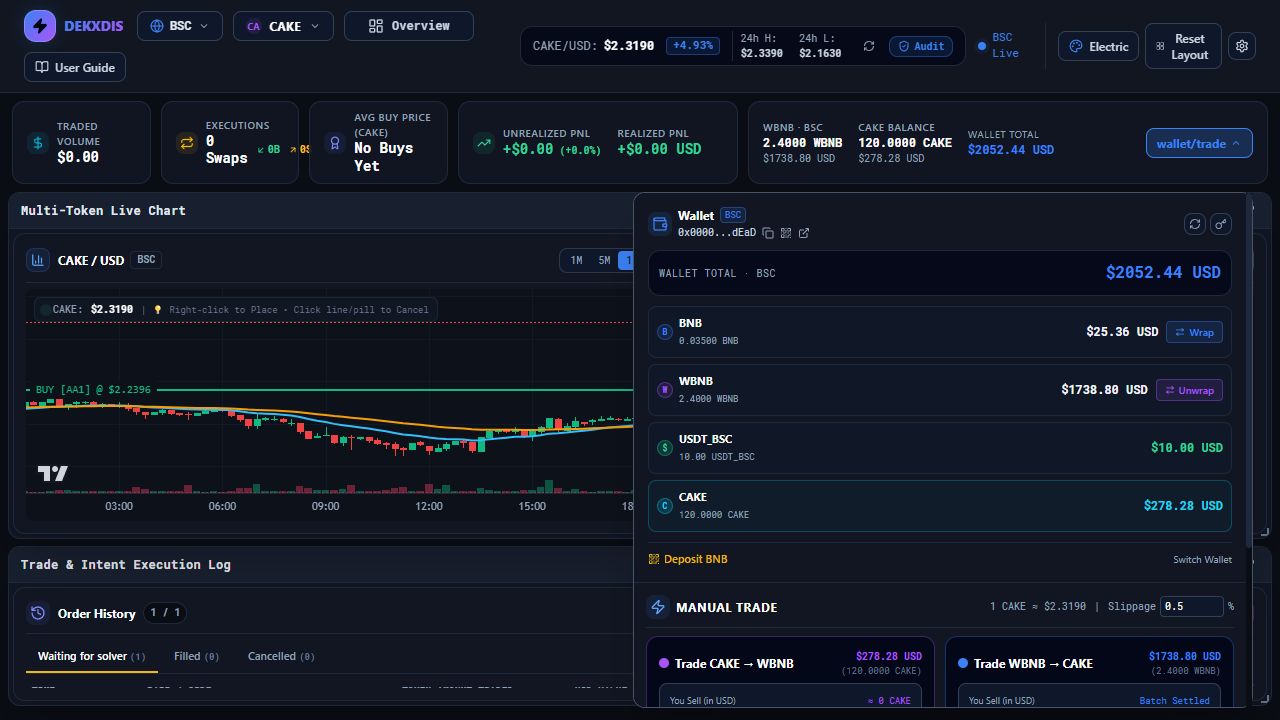
Task: Show the wallet address QR code
Action: [x=786, y=233]
